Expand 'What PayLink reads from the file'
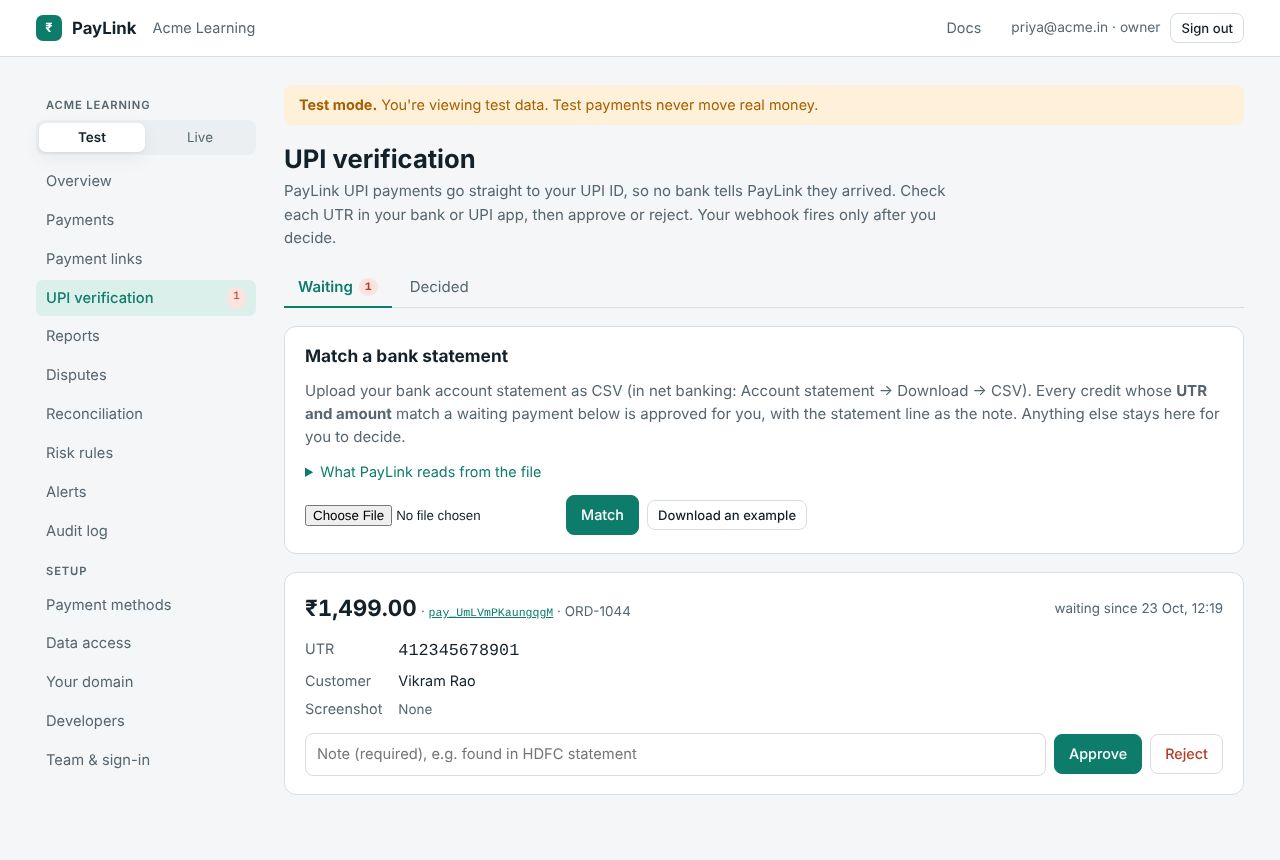 tap(423, 472)
